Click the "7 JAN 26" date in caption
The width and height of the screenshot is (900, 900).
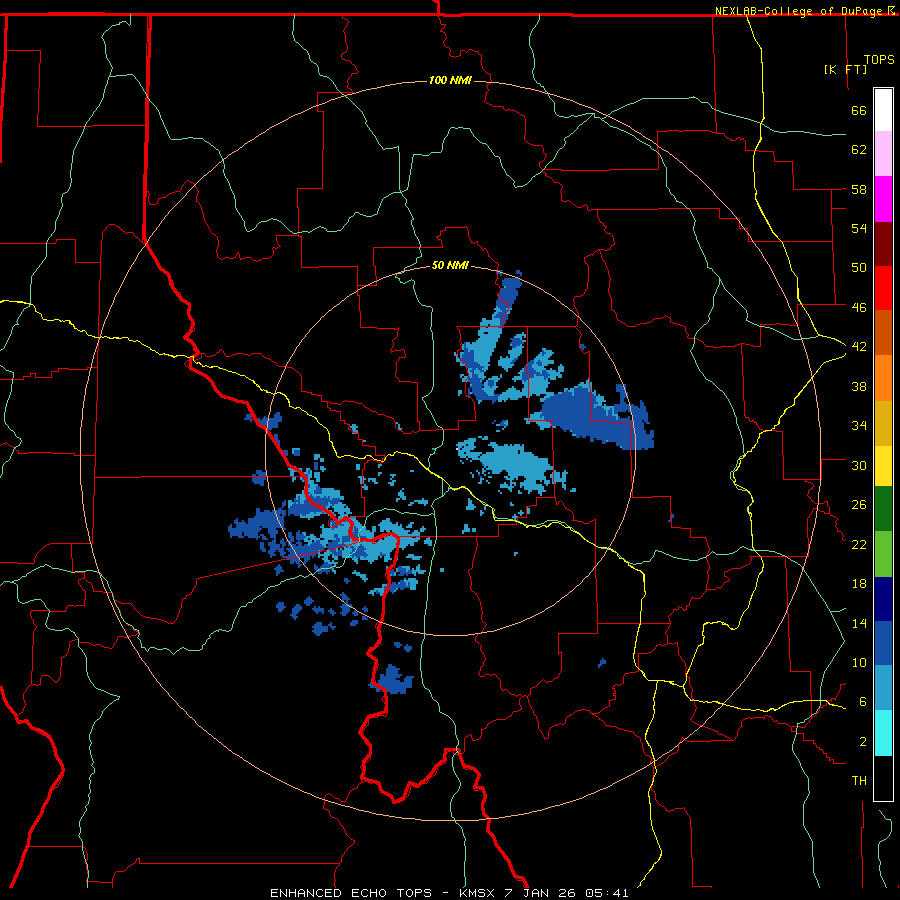[540, 893]
